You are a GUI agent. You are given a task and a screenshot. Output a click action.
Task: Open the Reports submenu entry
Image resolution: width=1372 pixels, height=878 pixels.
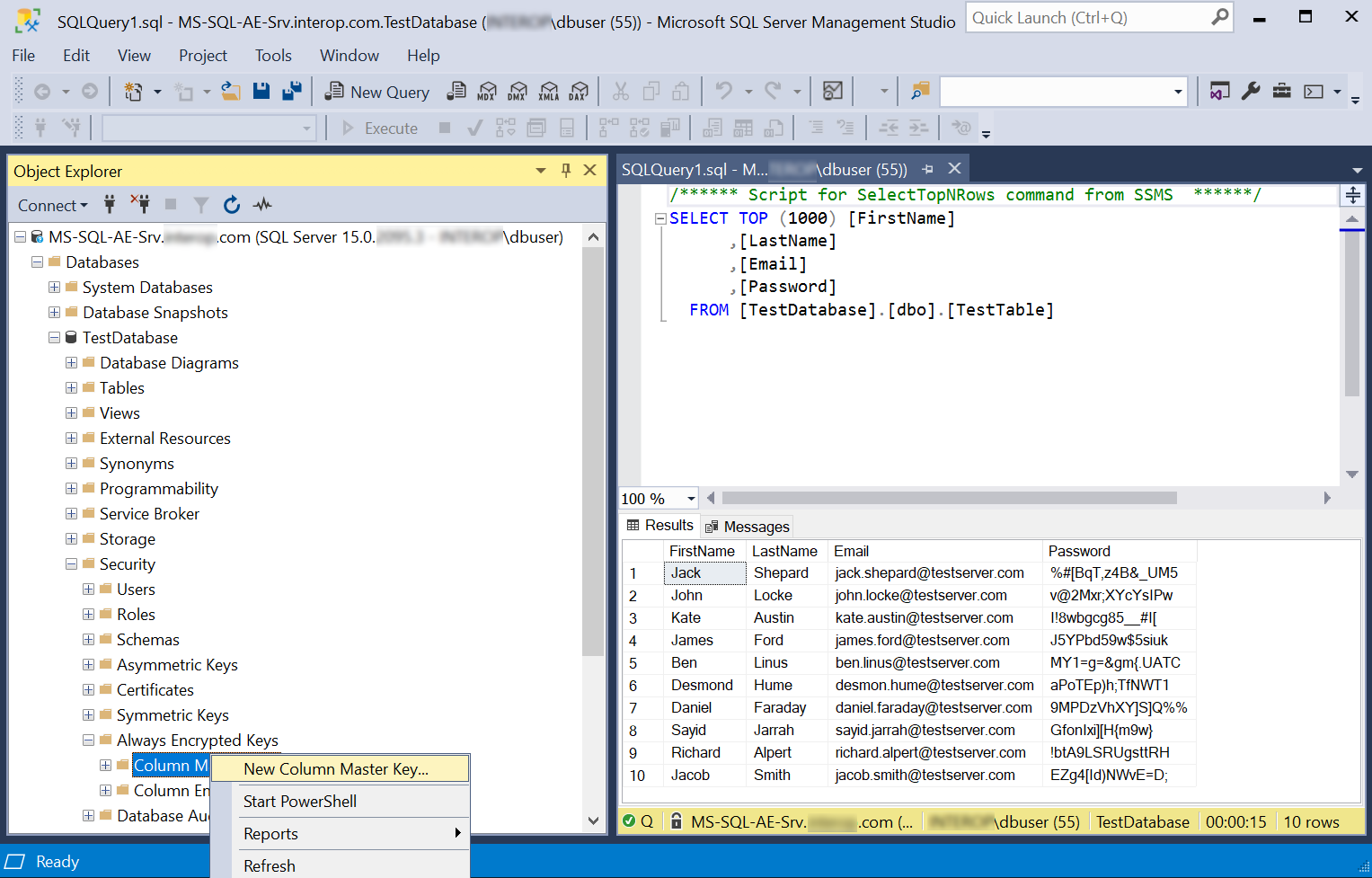(x=340, y=834)
